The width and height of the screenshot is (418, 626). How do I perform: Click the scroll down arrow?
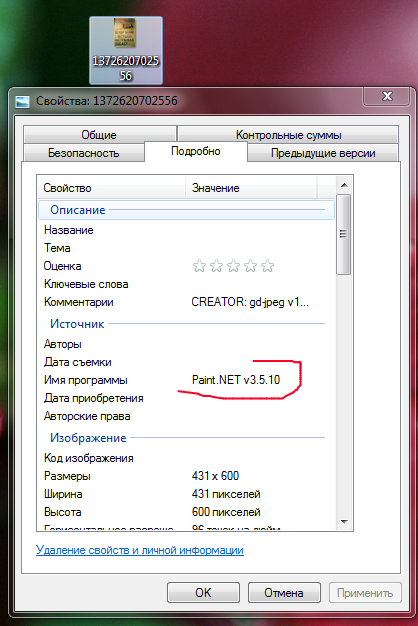(x=344, y=521)
